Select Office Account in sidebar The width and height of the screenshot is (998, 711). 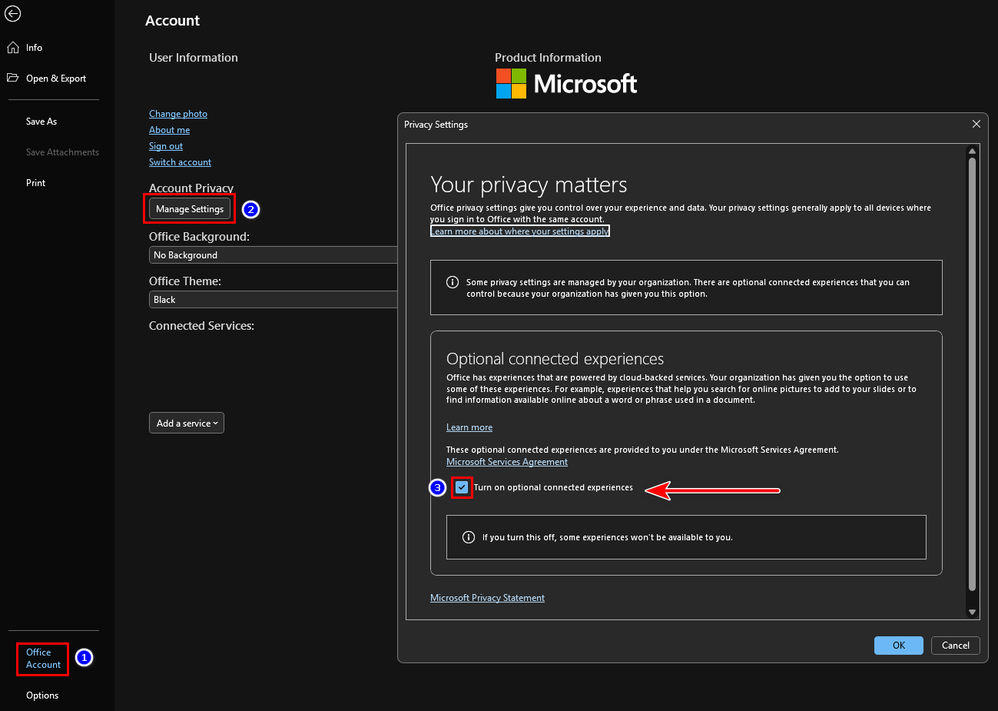tap(43, 658)
